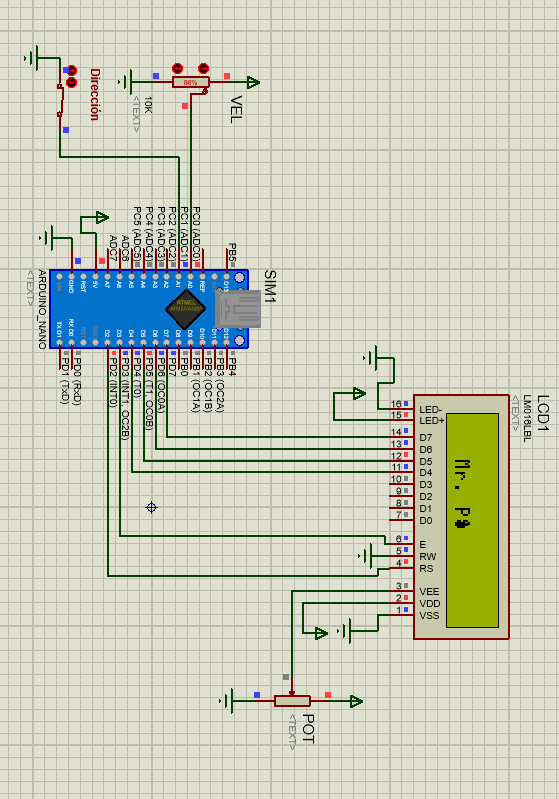559x799 pixels.
Task: Click the E pin label on the LCD
Action: (422, 545)
